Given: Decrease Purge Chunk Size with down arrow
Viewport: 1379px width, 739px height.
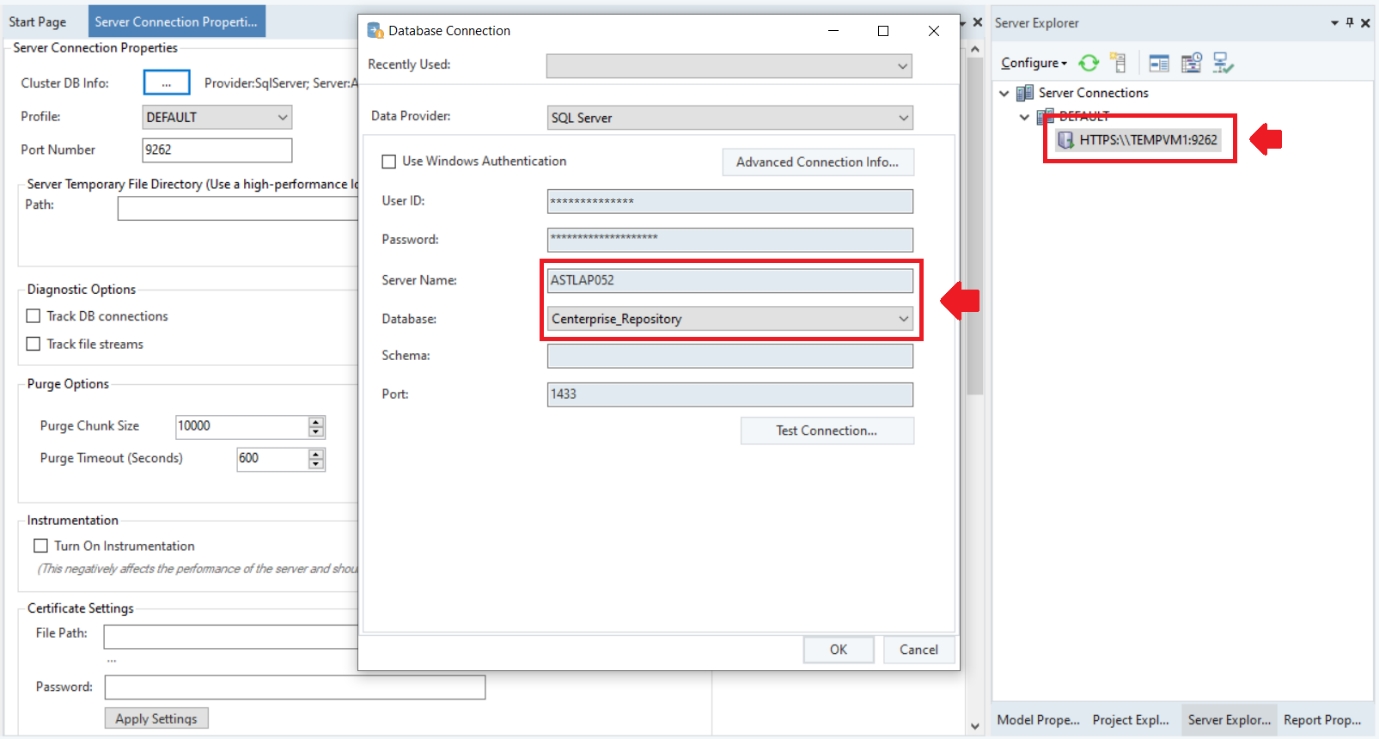Looking at the screenshot, I should tap(316, 432).
